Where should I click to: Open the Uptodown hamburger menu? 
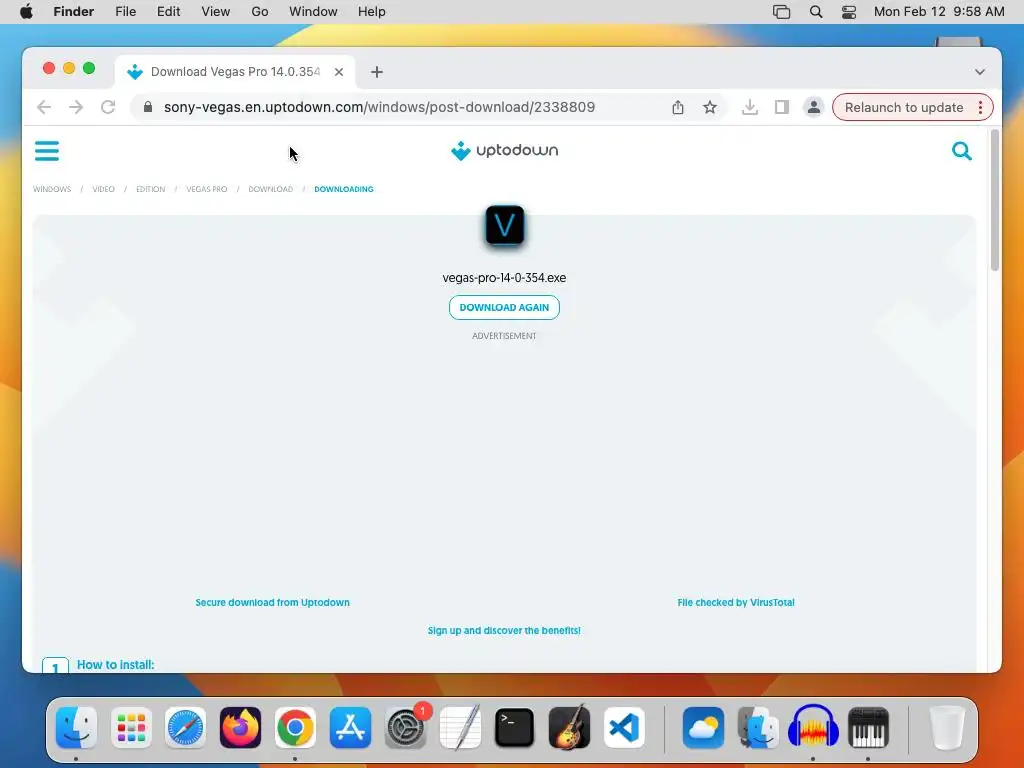coord(46,151)
